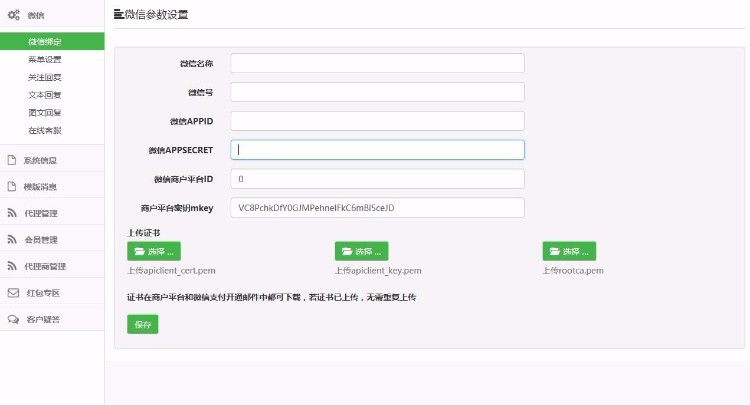Image resolution: width=750 pixels, height=405 pixels.
Task: Click the 微信名称 field label
Action: (196, 64)
